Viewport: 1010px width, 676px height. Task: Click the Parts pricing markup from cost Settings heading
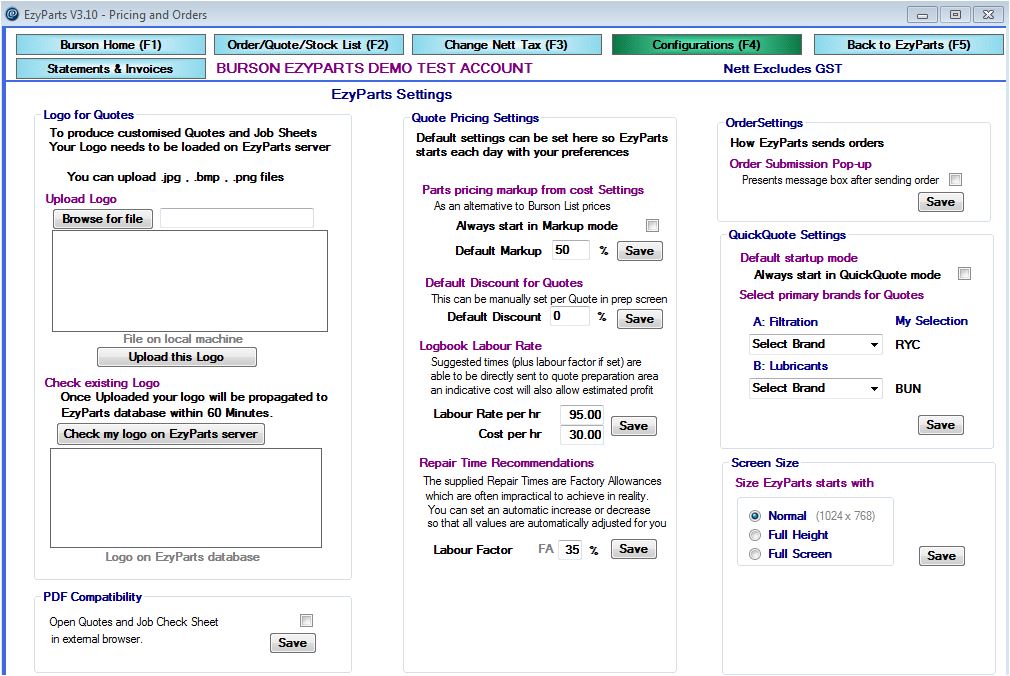(x=533, y=189)
